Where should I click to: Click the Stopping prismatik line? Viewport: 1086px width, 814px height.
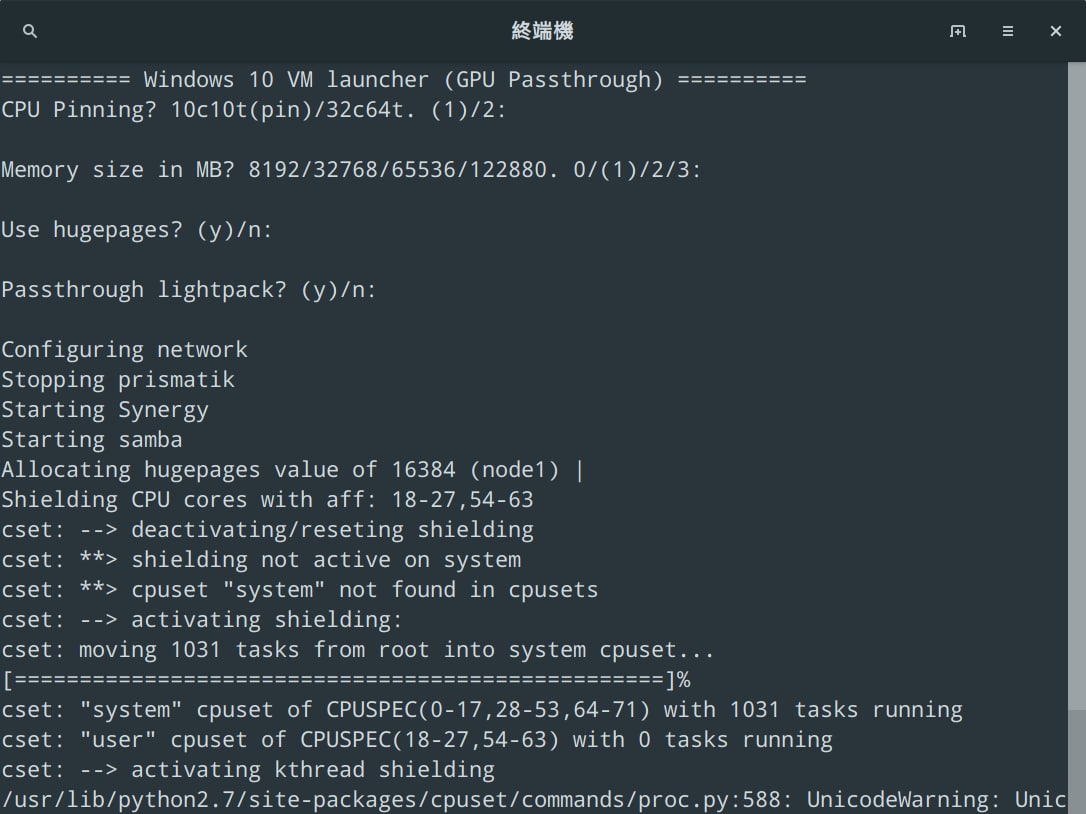118,380
